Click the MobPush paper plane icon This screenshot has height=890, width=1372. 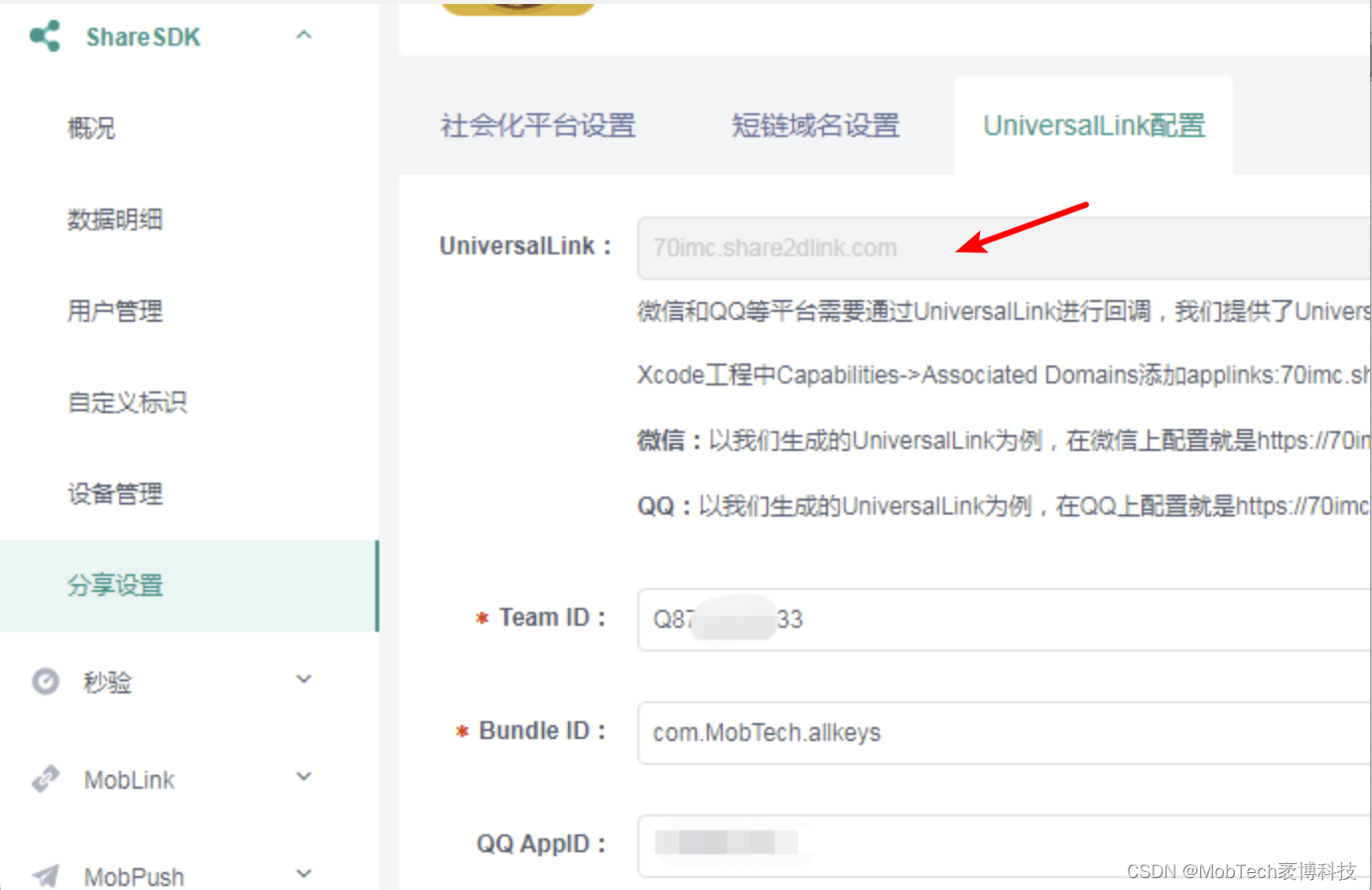(x=46, y=875)
